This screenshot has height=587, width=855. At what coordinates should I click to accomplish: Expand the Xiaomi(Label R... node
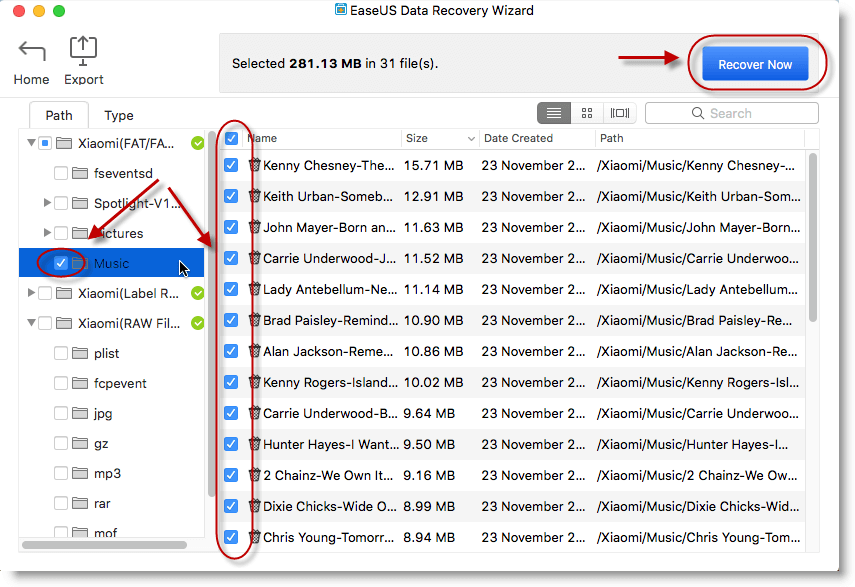coord(31,293)
